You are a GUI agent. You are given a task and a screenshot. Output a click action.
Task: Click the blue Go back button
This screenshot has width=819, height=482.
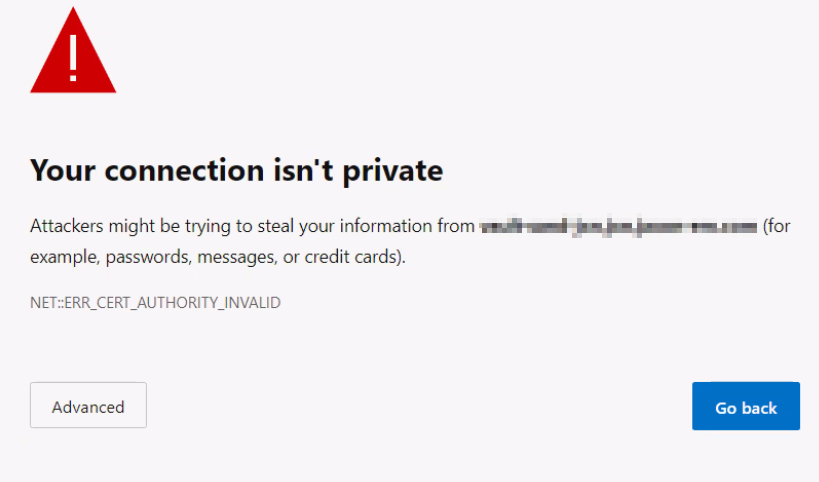coord(745,407)
